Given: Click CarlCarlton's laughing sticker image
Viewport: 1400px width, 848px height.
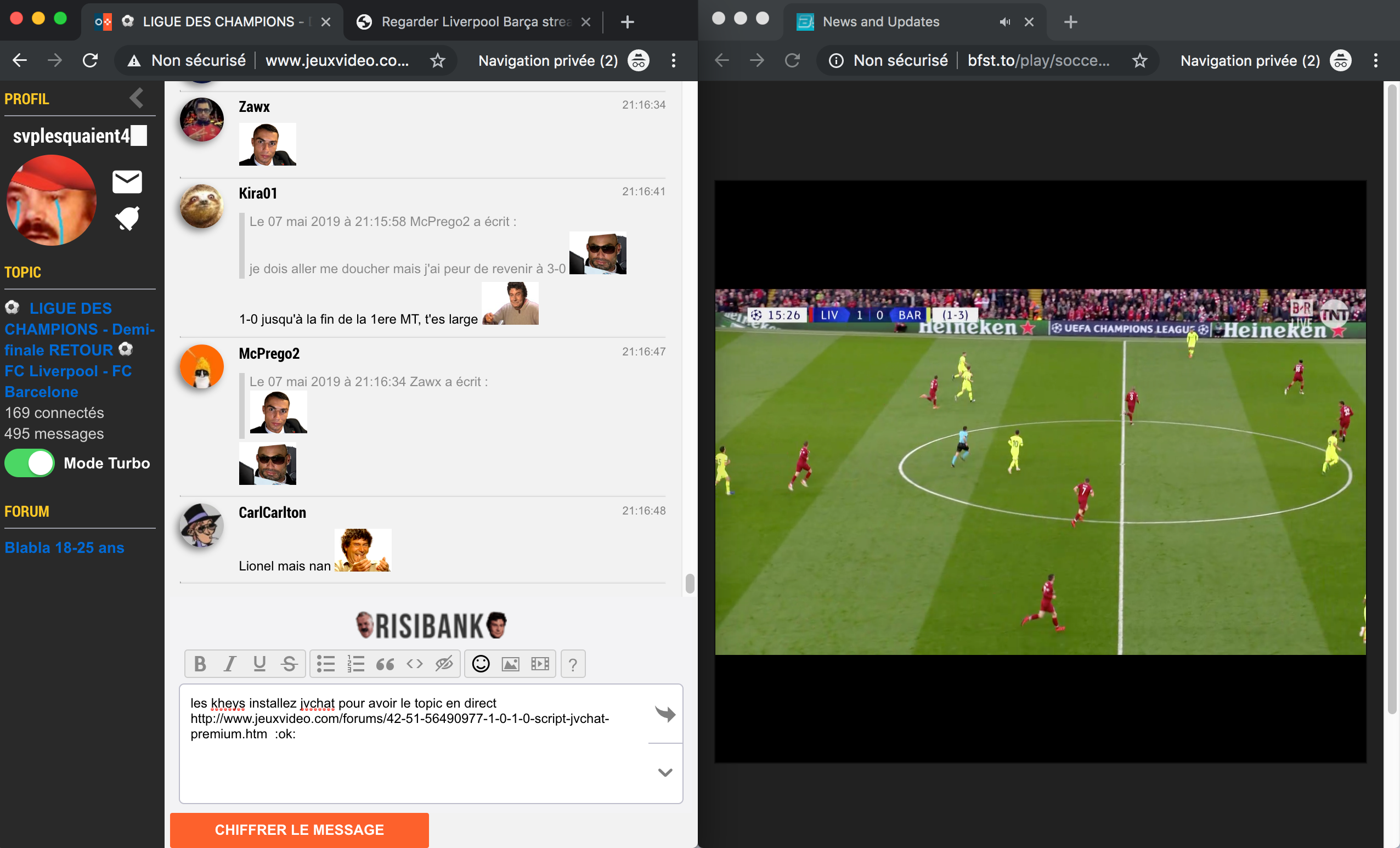Looking at the screenshot, I should pos(363,550).
